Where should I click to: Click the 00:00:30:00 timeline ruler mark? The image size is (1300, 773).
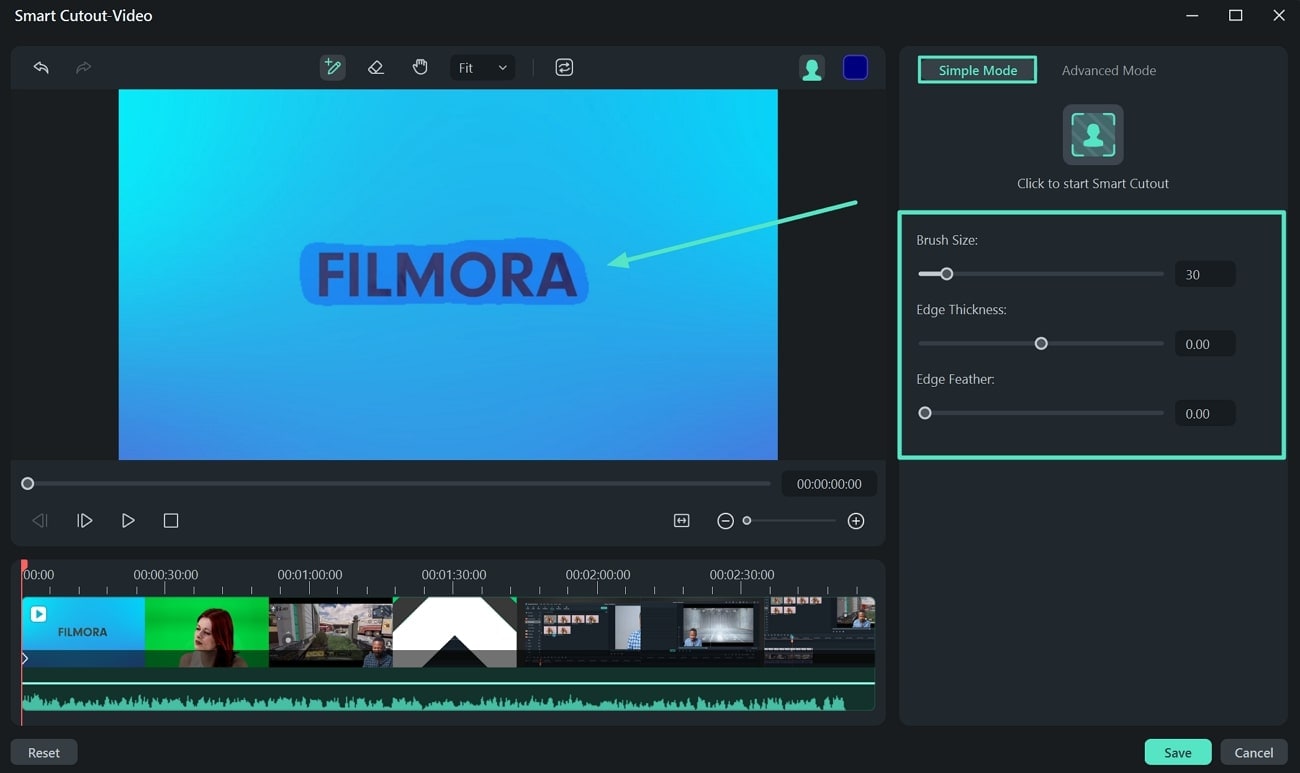coord(166,575)
